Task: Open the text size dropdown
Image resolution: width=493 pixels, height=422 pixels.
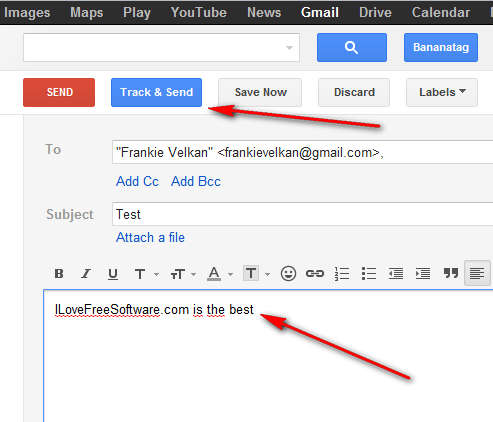Action: pos(183,274)
